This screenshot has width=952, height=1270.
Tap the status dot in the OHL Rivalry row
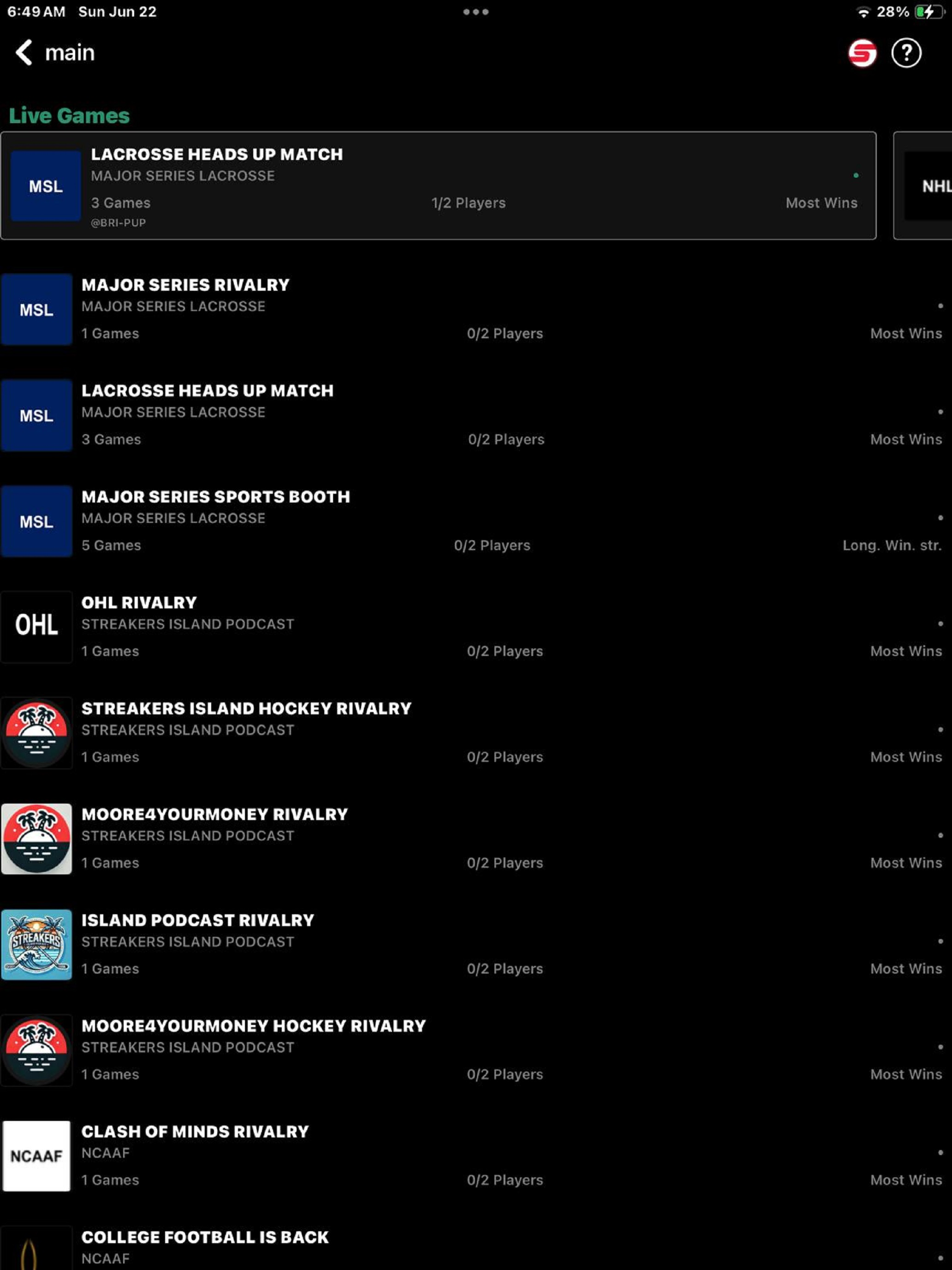[x=940, y=623]
